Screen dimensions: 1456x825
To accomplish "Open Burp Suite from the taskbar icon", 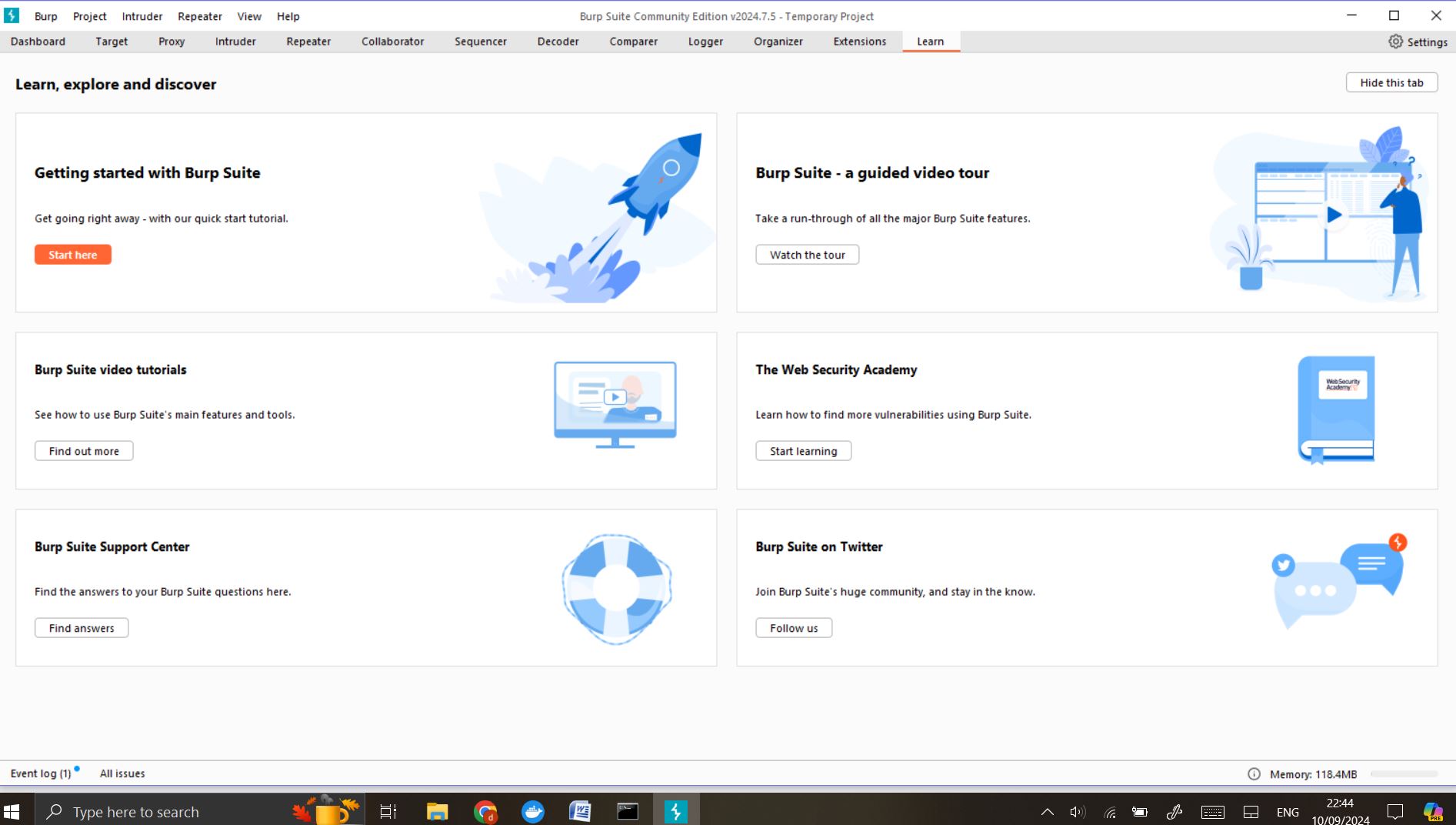I will click(x=675, y=811).
